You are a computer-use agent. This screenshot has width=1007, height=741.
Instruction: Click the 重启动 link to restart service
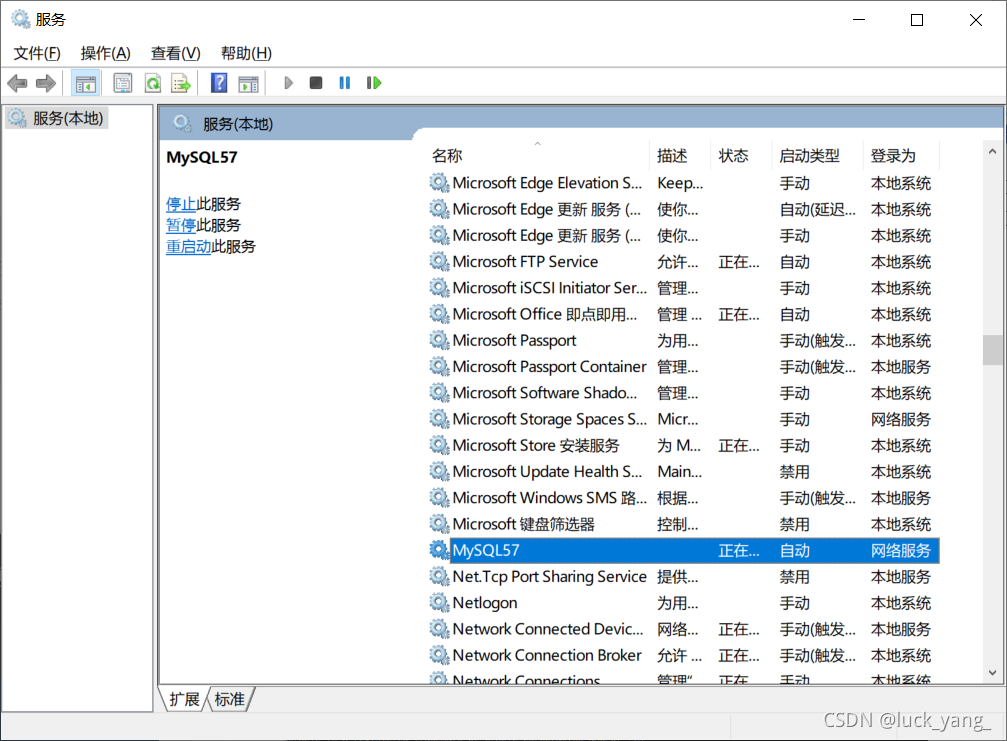click(188, 247)
